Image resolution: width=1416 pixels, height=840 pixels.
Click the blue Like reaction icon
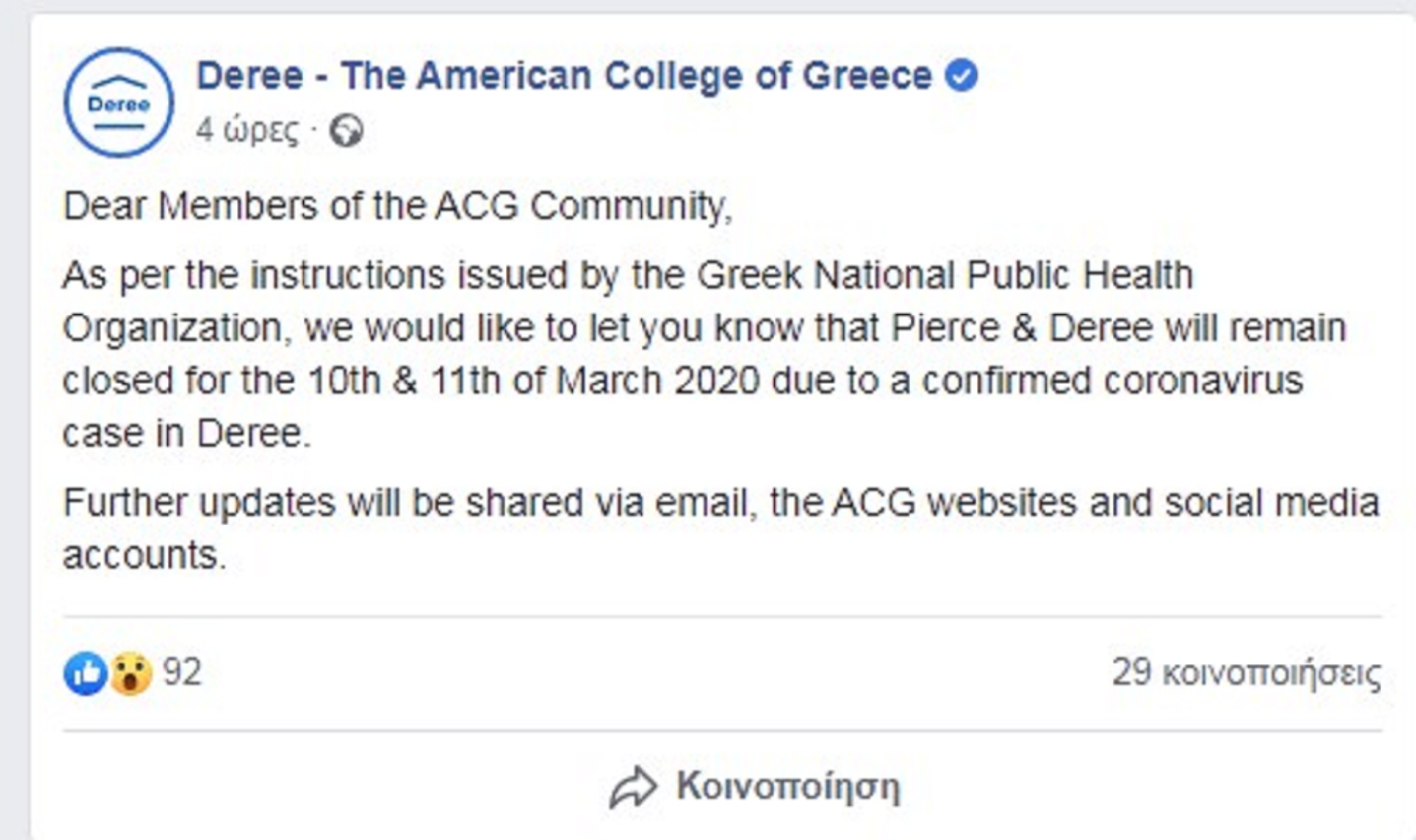(85, 673)
